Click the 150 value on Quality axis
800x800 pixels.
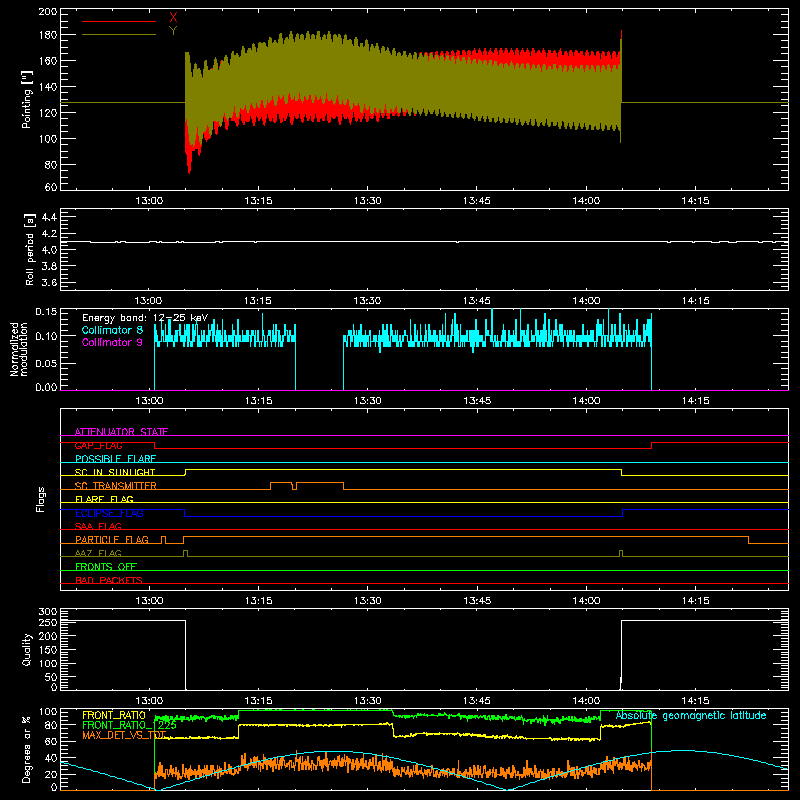48,650
